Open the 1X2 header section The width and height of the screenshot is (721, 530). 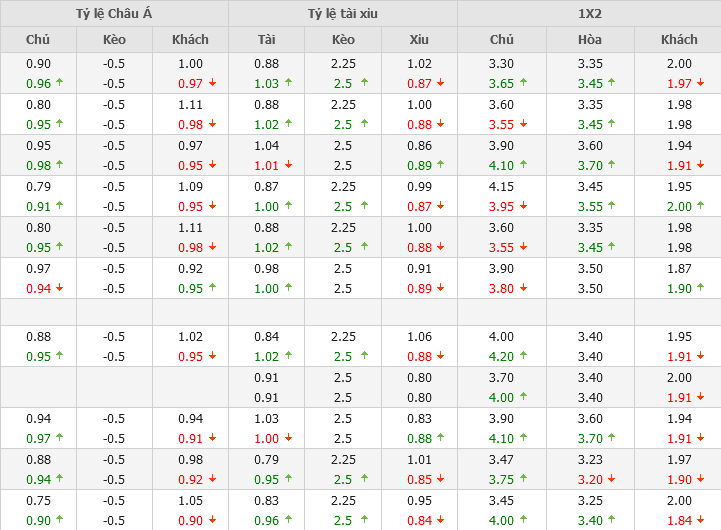pyautogui.click(x=589, y=13)
